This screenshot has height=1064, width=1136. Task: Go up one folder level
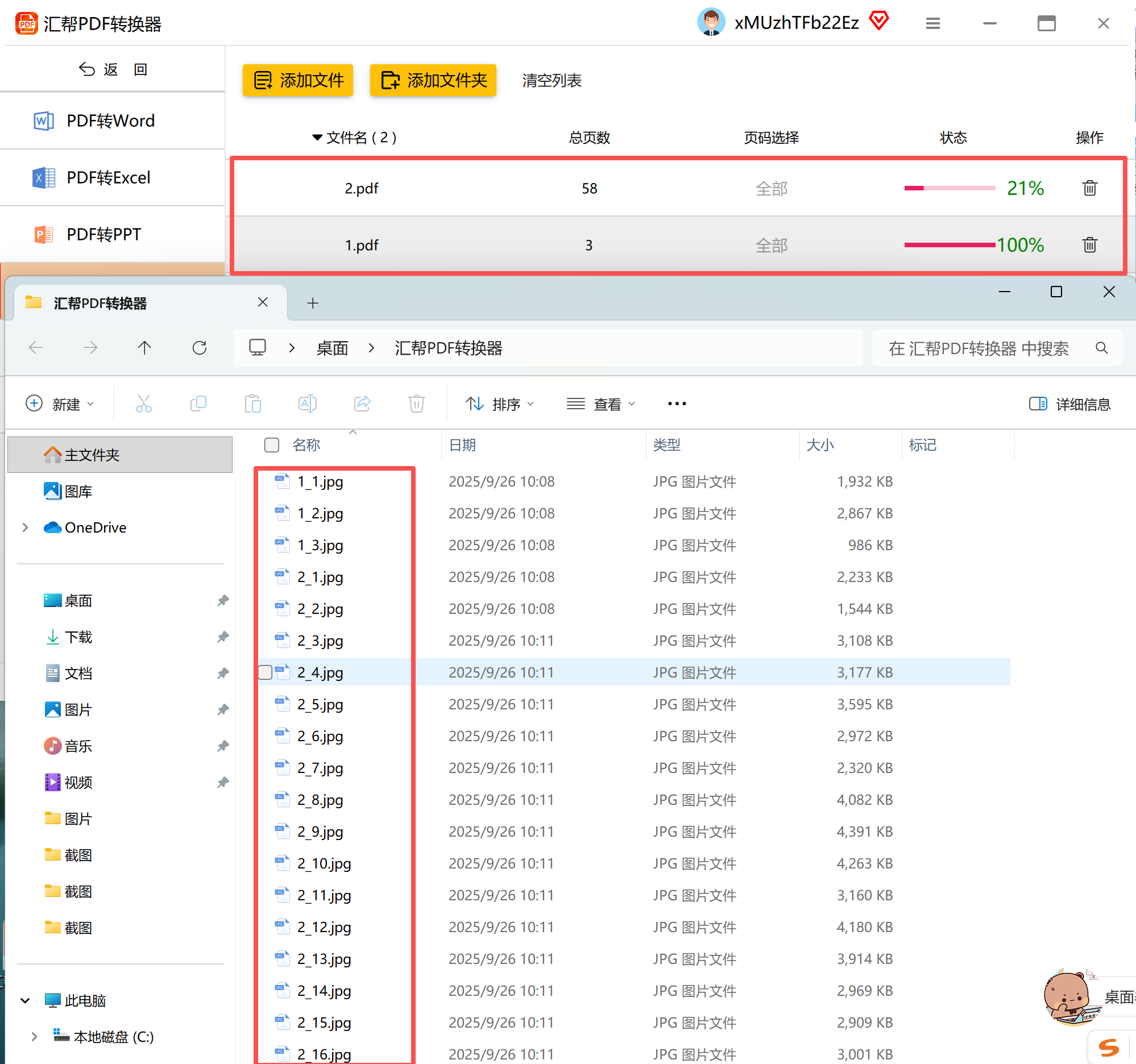tap(144, 348)
